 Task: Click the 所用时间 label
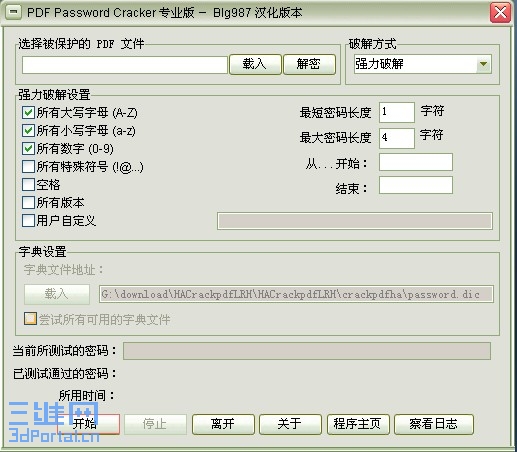coord(86,395)
